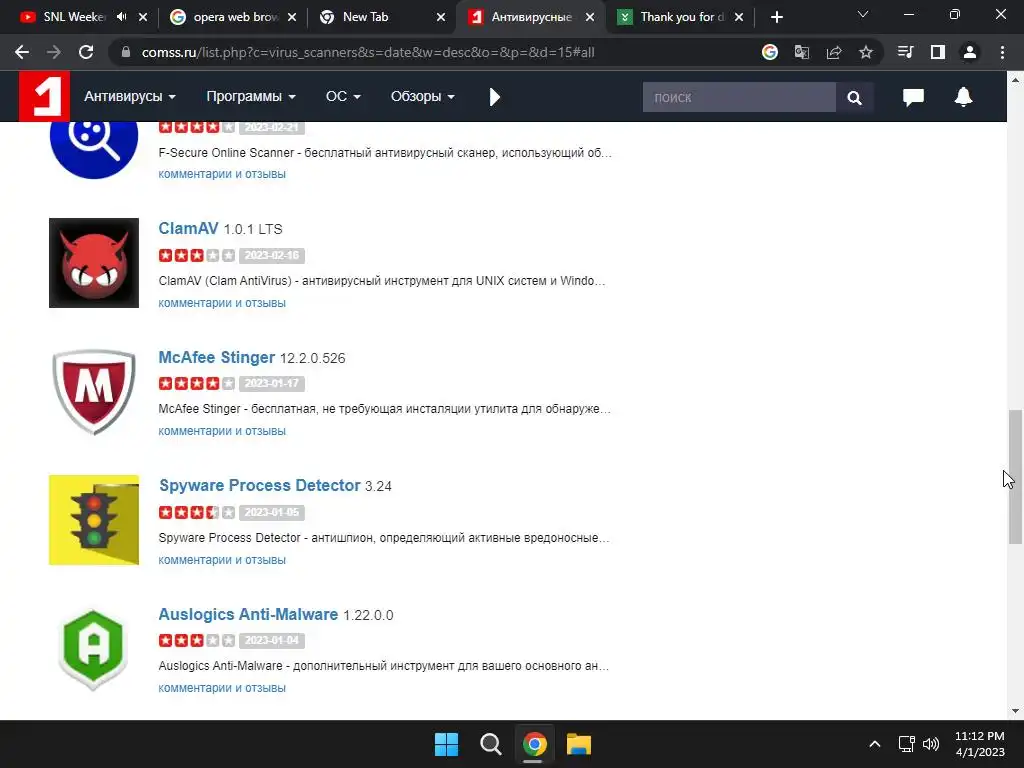Open File Explorer from the taskbar
Image resolution: width=1024 pixels, height=768 pixels.
click(579, 744)
